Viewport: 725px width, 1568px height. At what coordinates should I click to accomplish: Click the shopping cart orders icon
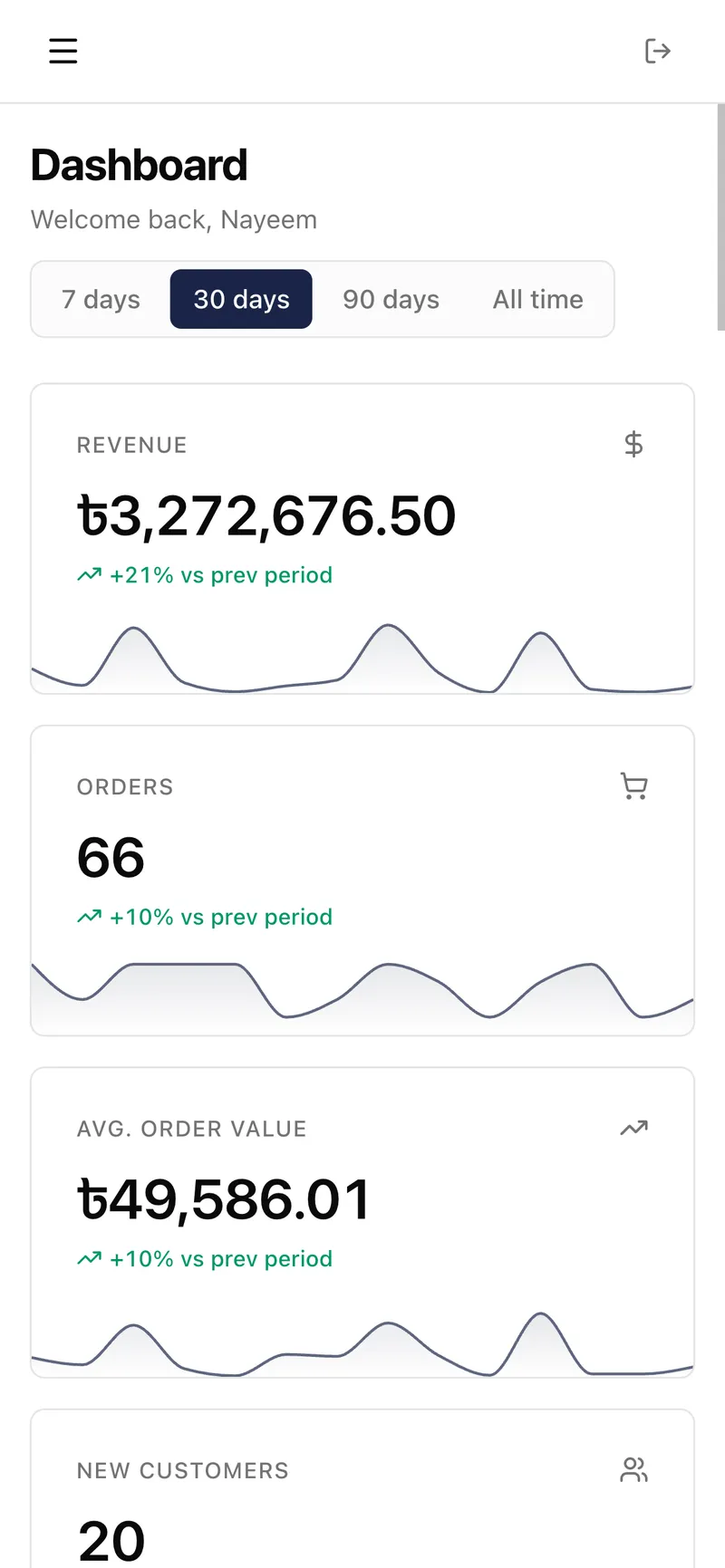[x=634, y=785]
